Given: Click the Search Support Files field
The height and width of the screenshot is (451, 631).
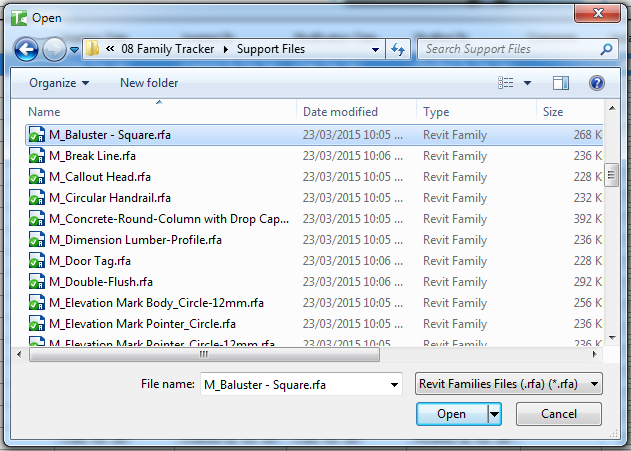Looking at the screenshot, I should (506, 49).
